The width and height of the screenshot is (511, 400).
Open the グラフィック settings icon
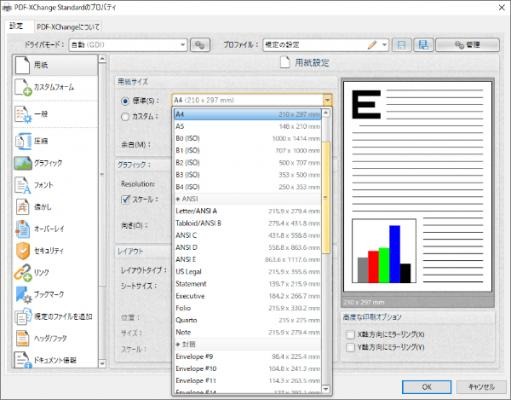pos(23,163)
